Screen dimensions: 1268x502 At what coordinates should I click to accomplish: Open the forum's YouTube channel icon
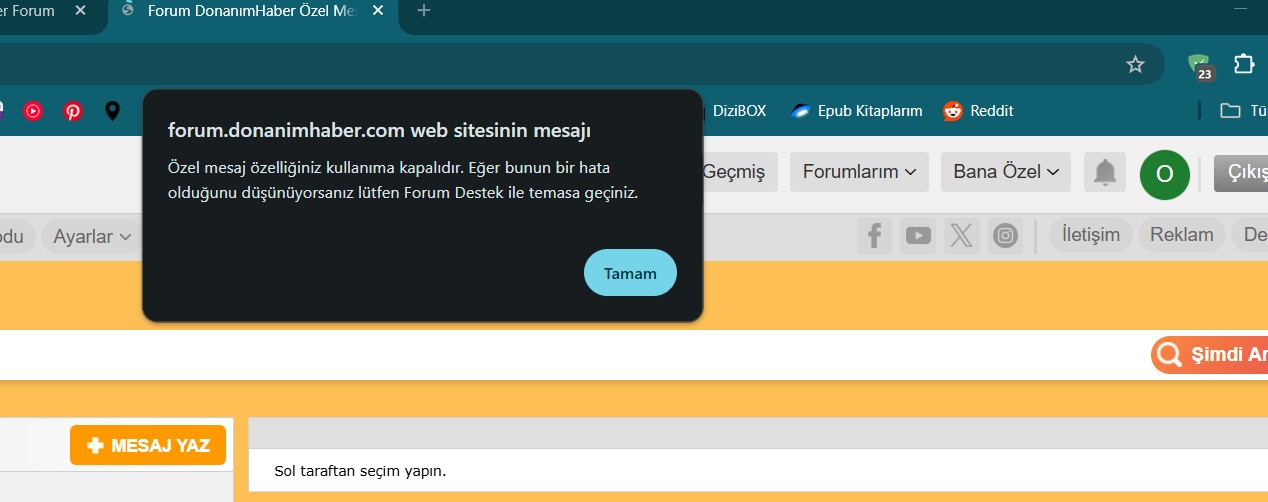(918, 236)
